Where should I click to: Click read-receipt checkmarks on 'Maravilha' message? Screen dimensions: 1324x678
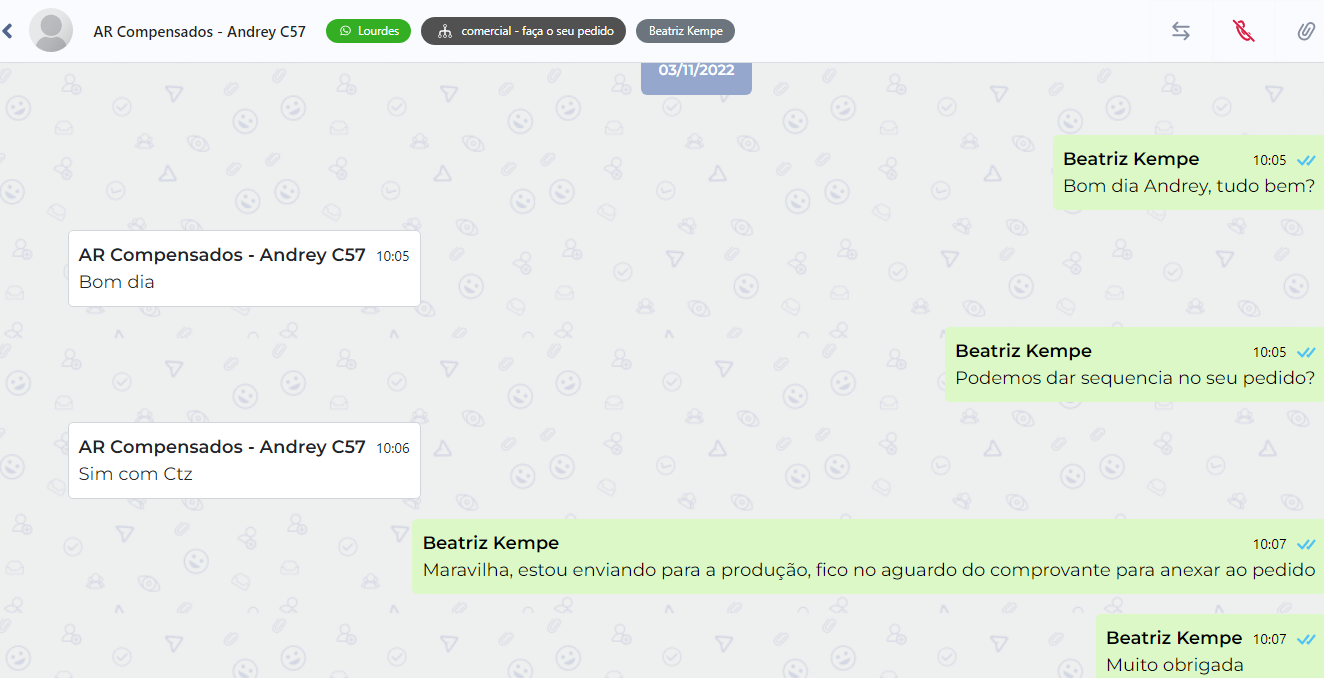(x=1305, y=544)
